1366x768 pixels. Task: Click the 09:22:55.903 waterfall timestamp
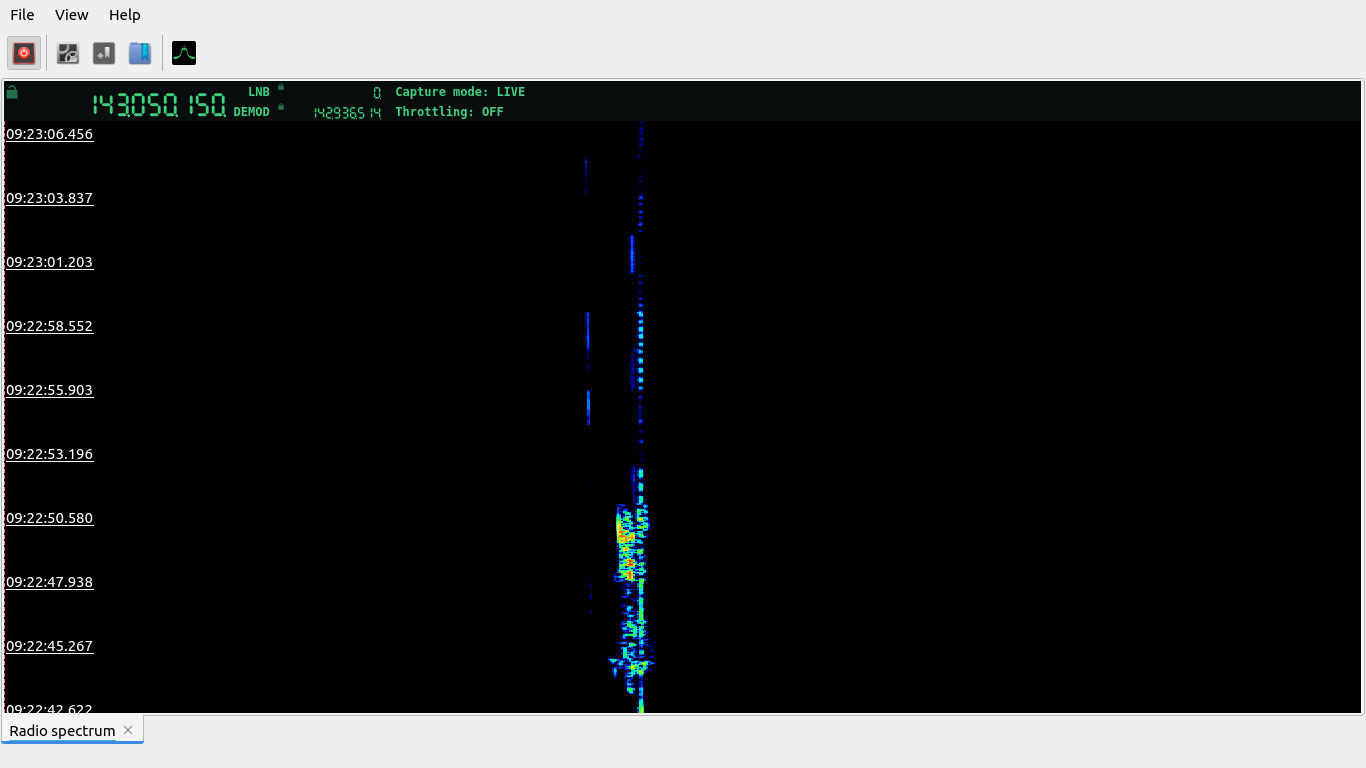point(49,390)
